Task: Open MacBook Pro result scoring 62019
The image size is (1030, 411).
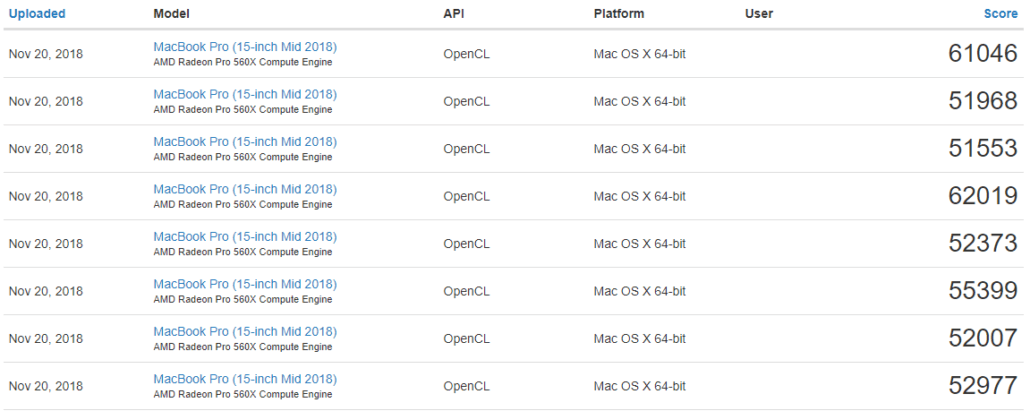Action: click(245, 189)
